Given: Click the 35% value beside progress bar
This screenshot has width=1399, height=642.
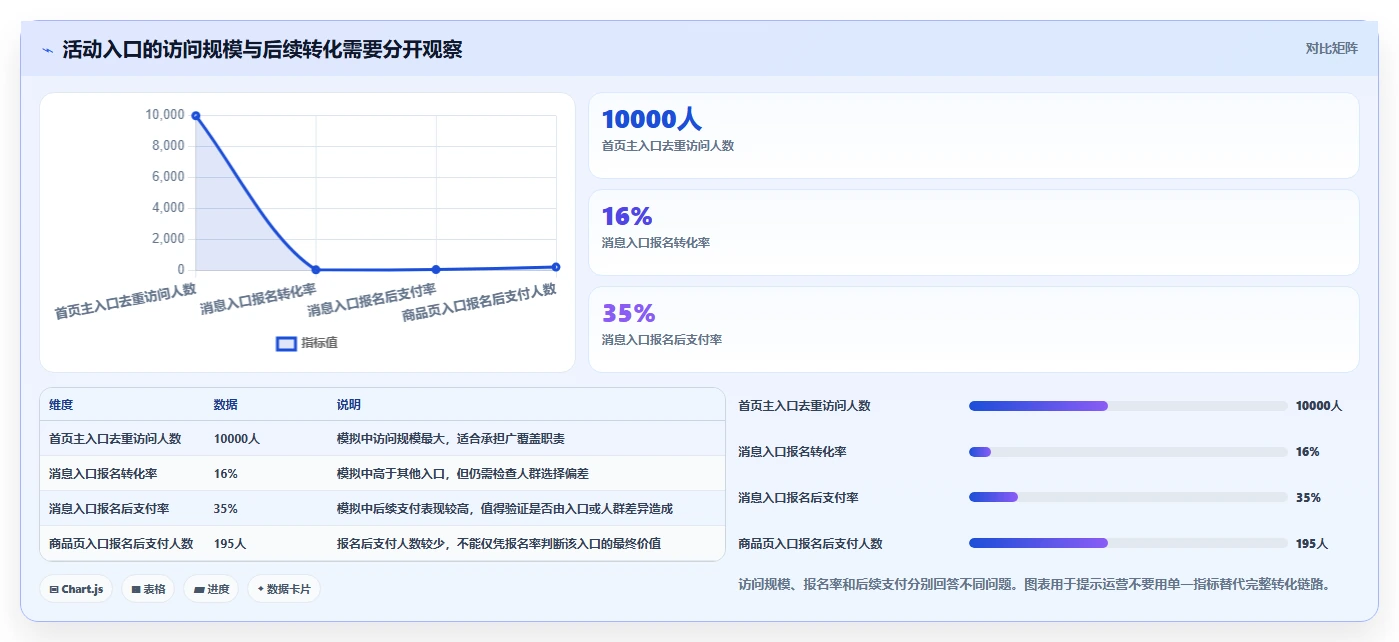Looking at the screenshot, I should [1308, 498].
